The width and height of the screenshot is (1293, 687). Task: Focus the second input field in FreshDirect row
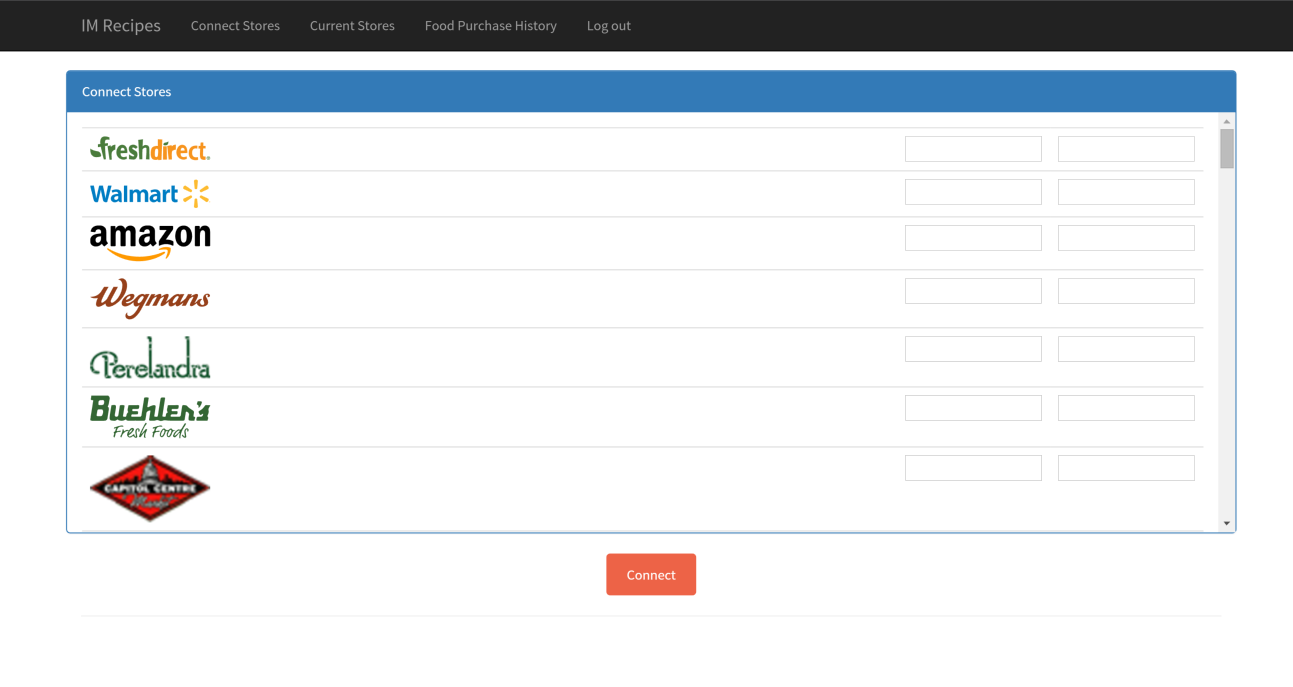tap(1126, 149)
